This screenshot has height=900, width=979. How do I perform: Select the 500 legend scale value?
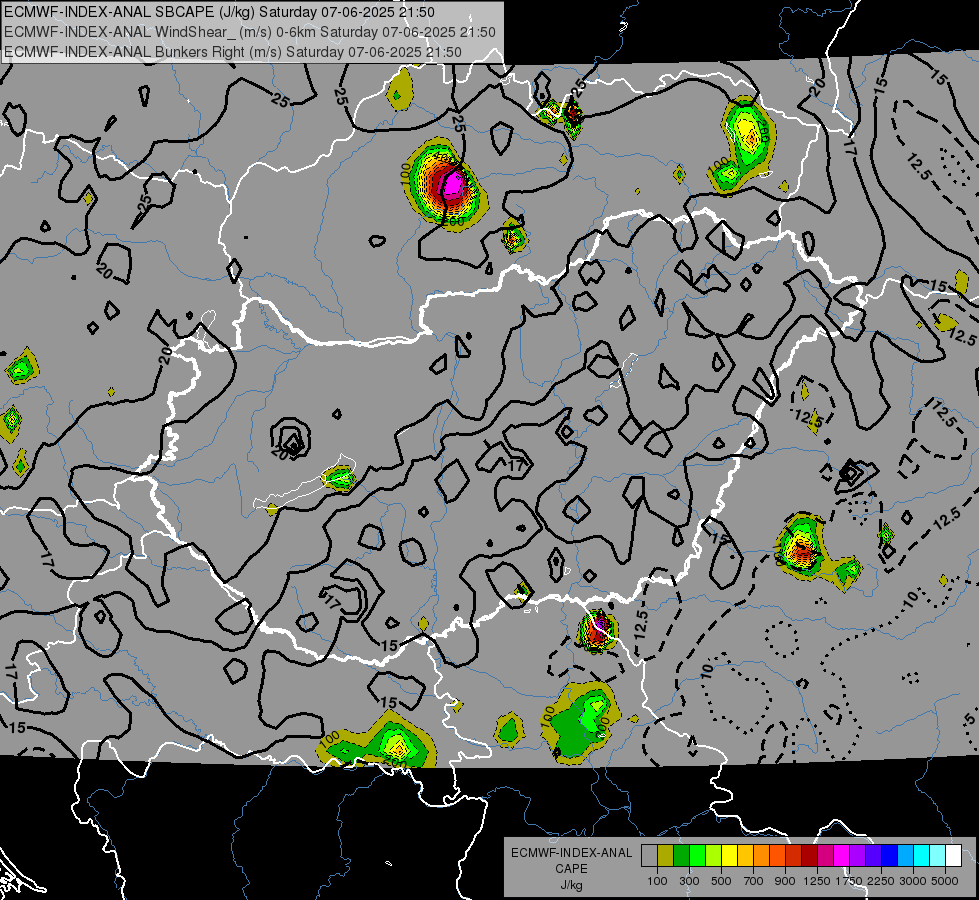721,881
